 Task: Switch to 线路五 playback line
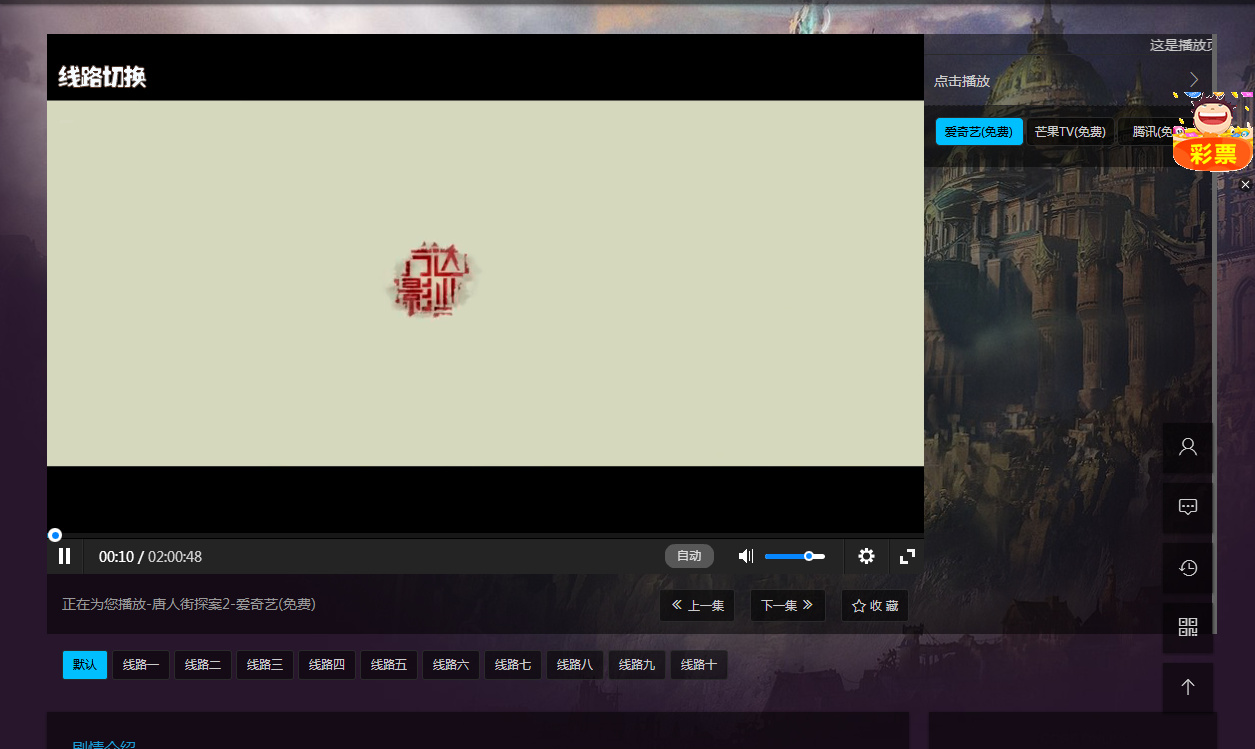(389, 665)
